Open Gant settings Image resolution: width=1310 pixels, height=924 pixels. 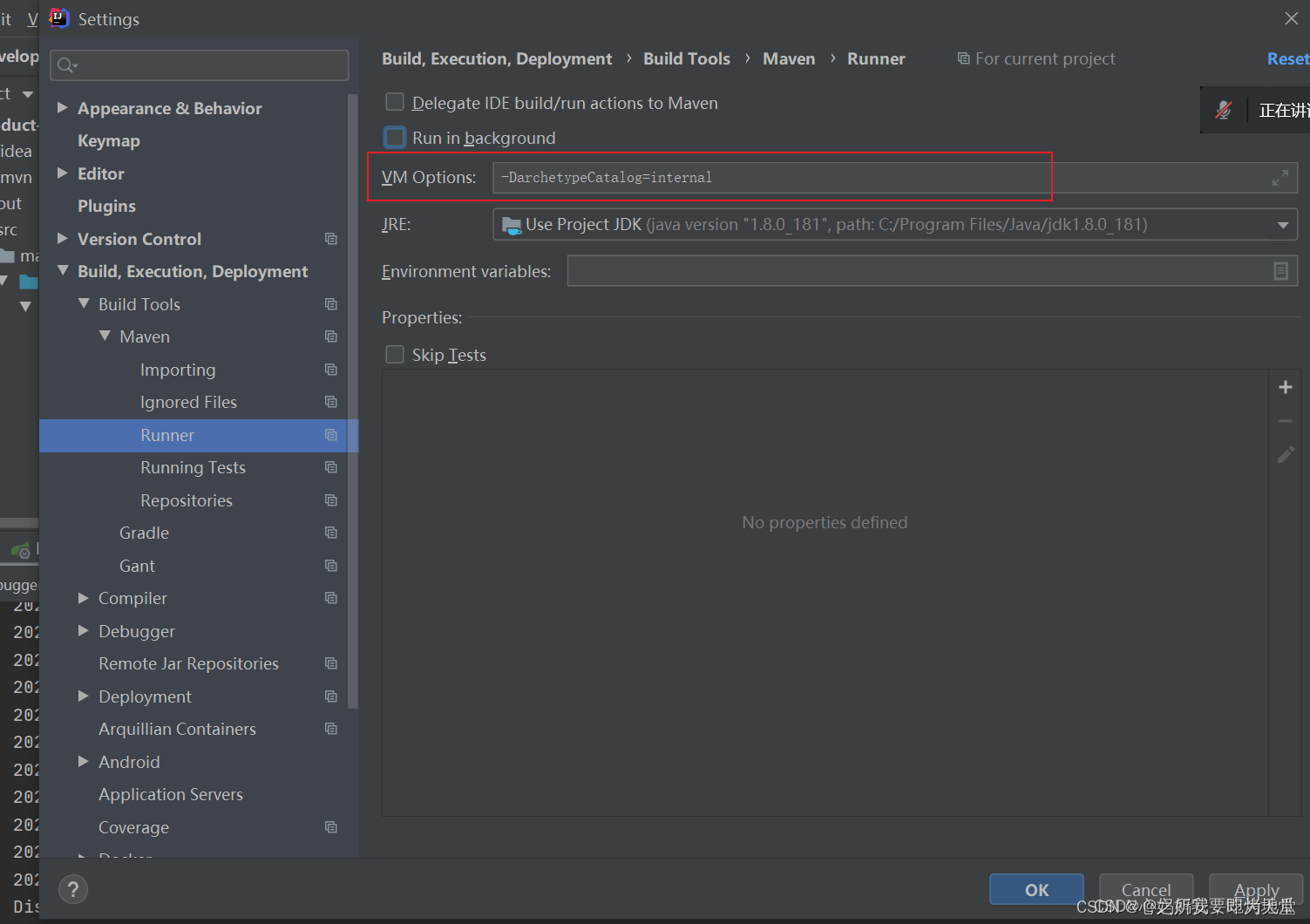click(137, 566)
